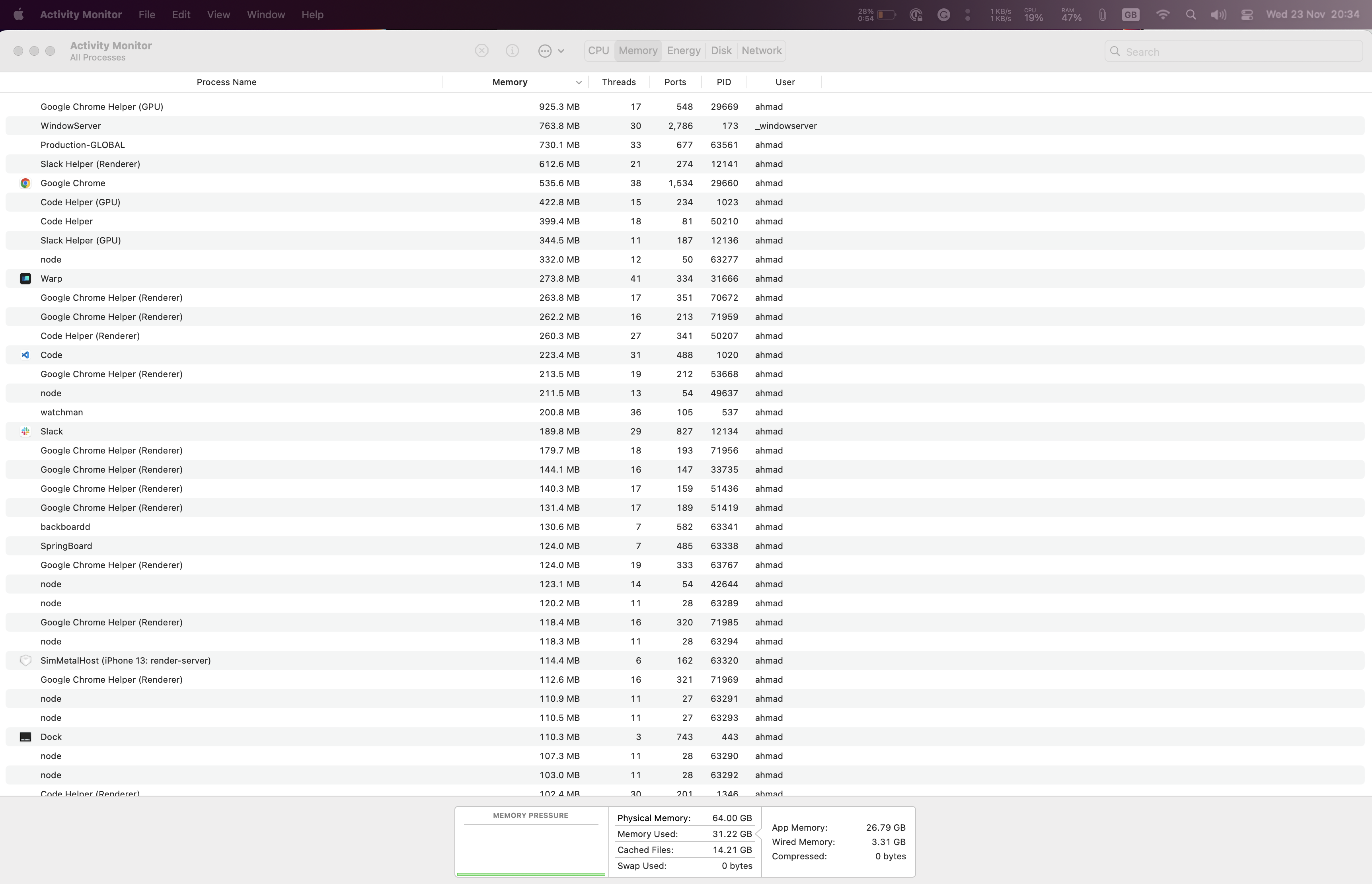The height and width of the screenshot is (884, 1372).
Task: Select the backboardd process row
Action: [x=685, y=527]
